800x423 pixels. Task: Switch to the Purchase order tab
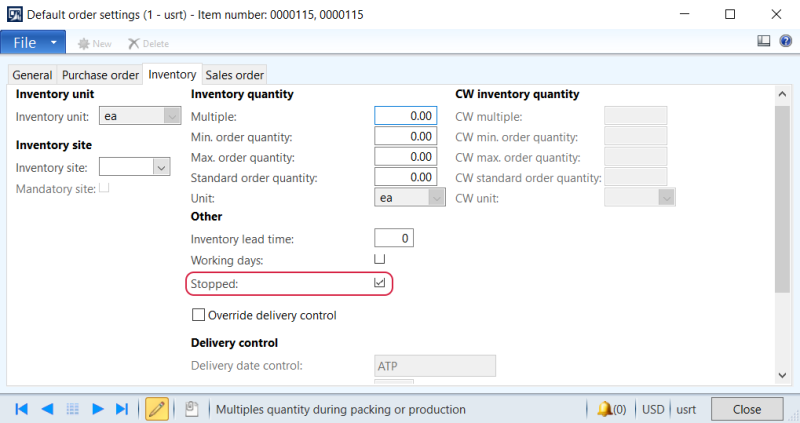[100, 75]
